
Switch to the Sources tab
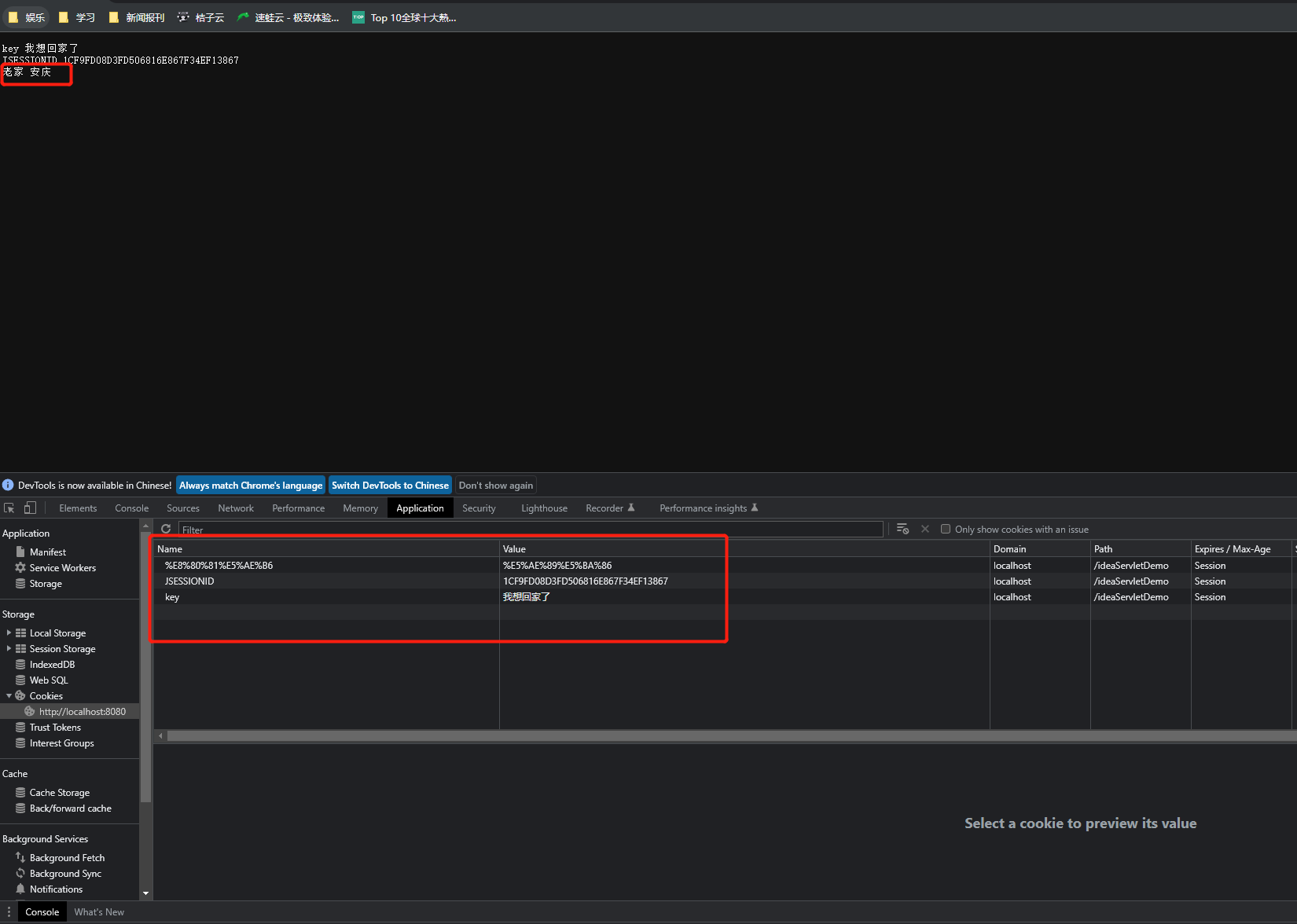pos(183,508)
